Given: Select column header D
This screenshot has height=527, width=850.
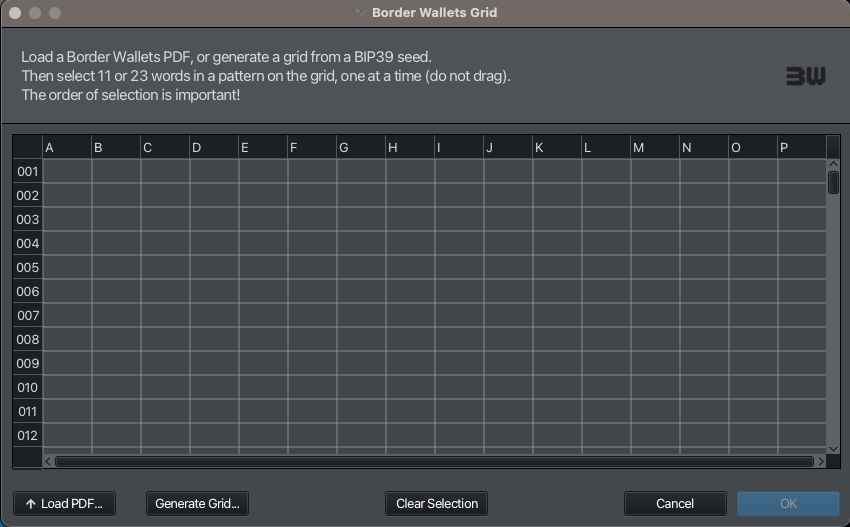Looking at the screenshot, I should (x=214, y=147).
